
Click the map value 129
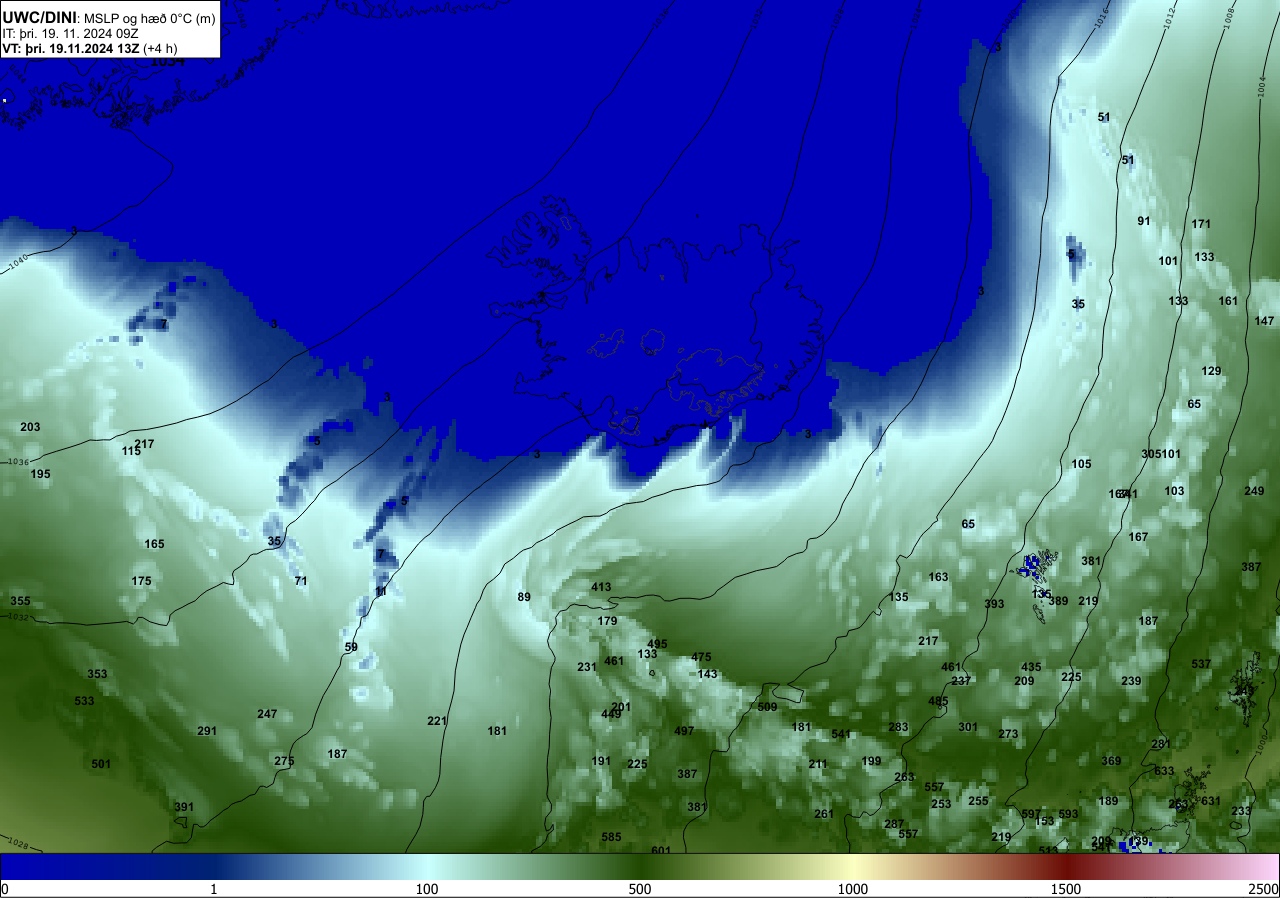(x=1211, y=371)
